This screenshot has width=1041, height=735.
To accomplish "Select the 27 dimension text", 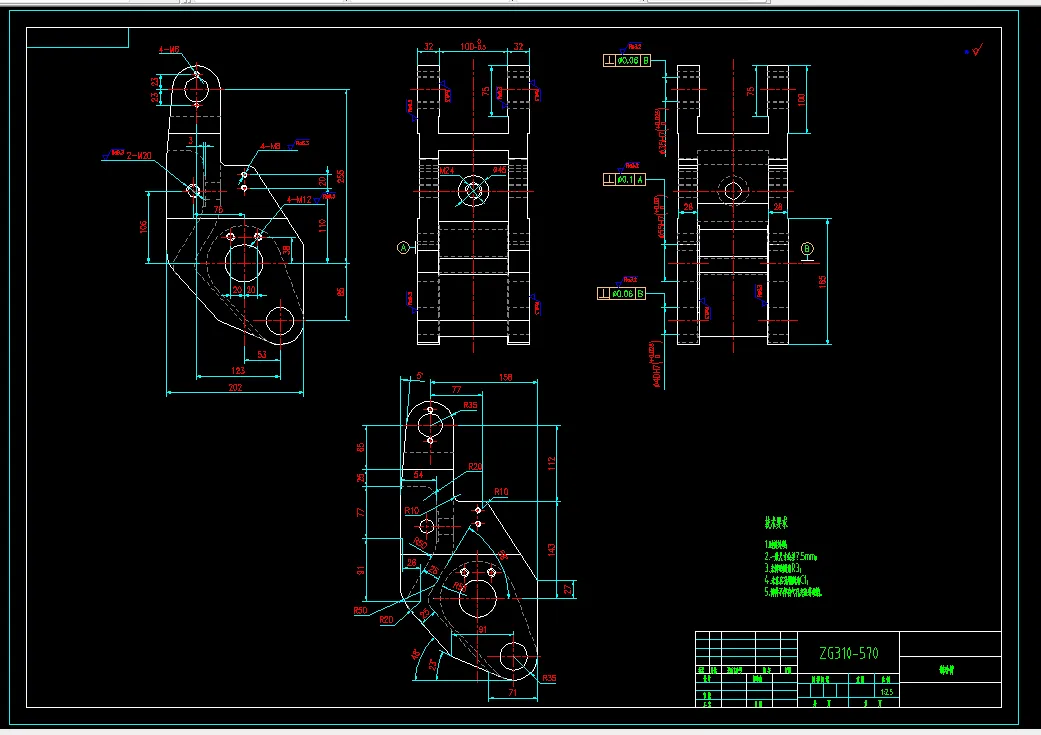I will 568,589.
